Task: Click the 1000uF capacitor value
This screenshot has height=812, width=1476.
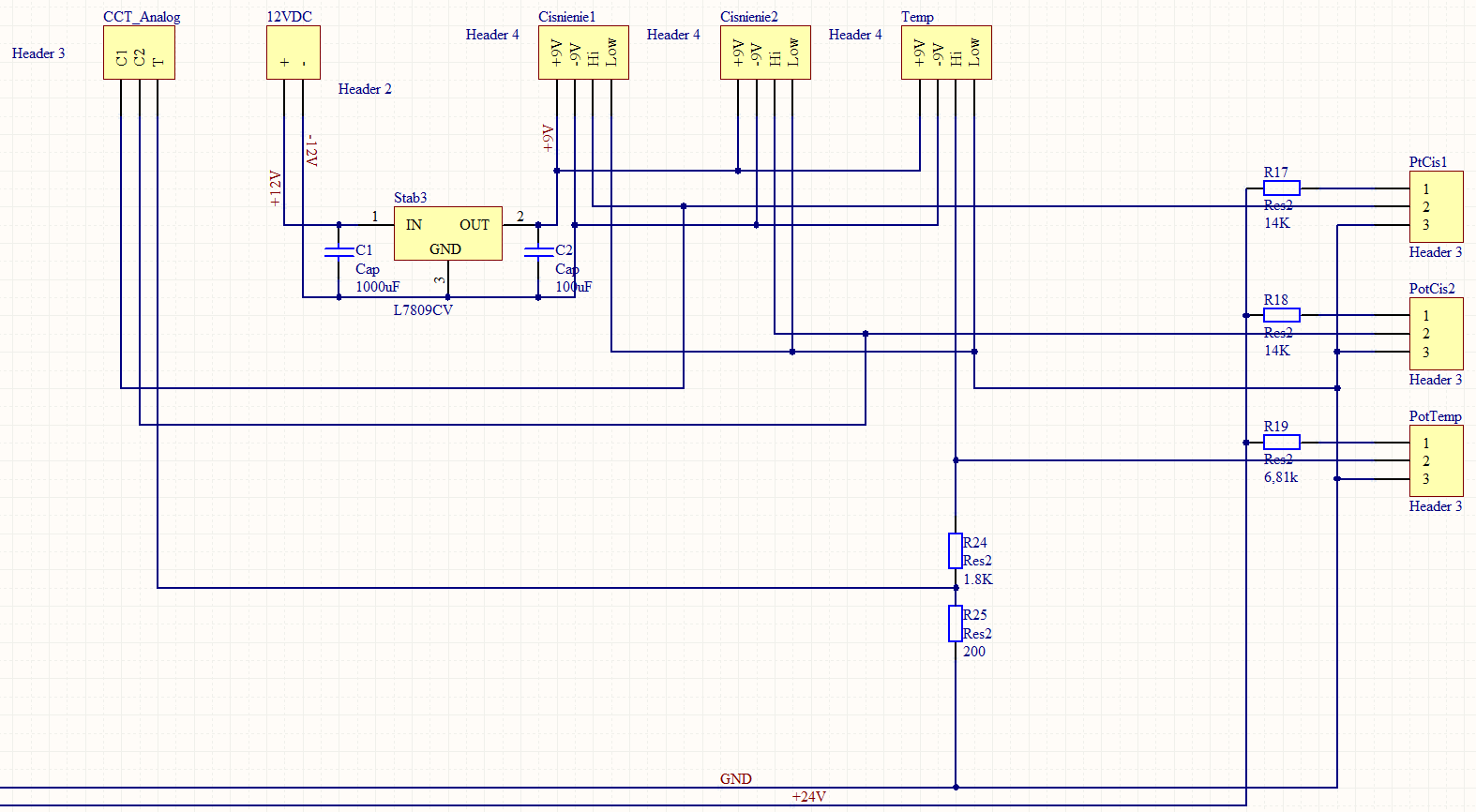Action: [377, 287]
